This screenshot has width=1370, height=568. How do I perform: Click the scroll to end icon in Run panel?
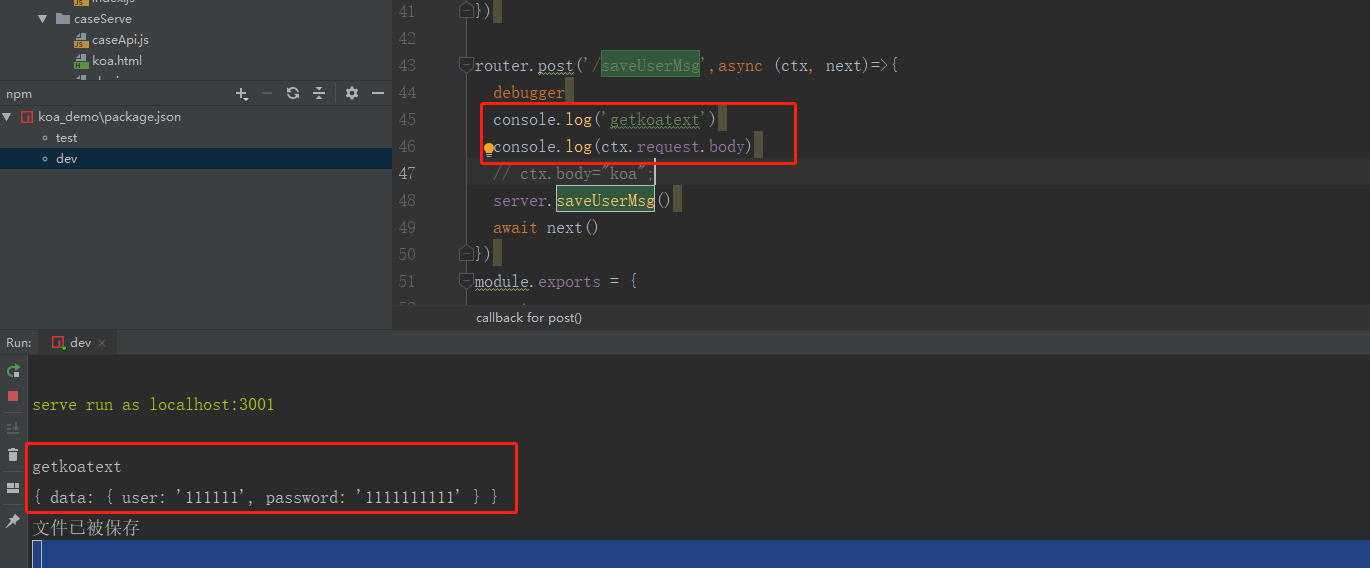click(13, 427)
